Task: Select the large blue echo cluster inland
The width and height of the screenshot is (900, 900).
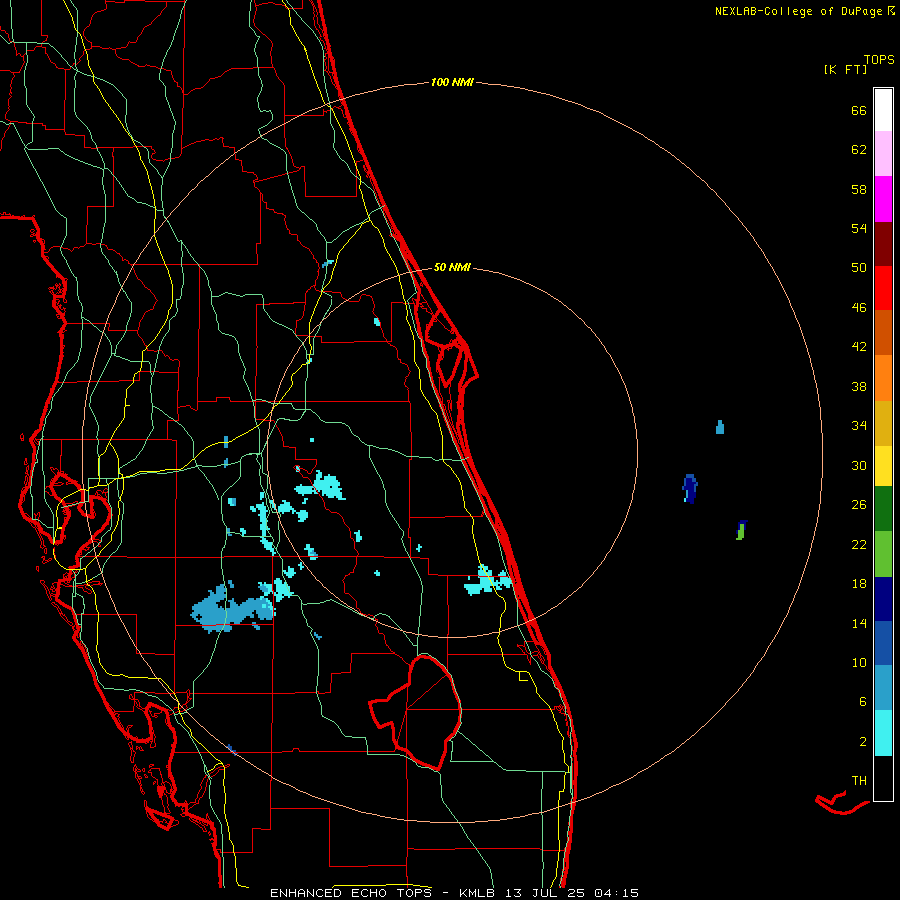Action: pyautogui.click(x=232, y=610)
